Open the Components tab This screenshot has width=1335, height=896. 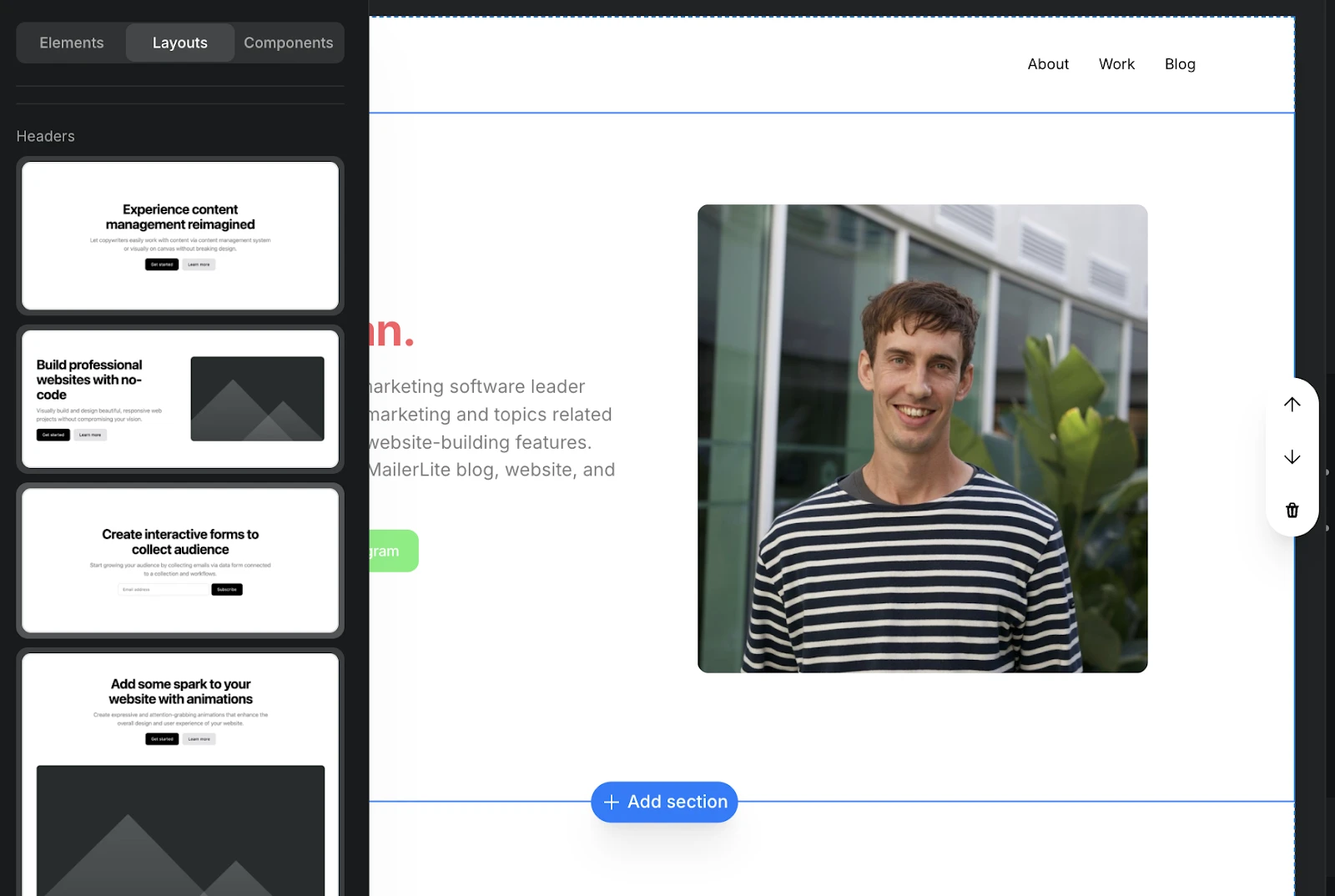[288, 43]
